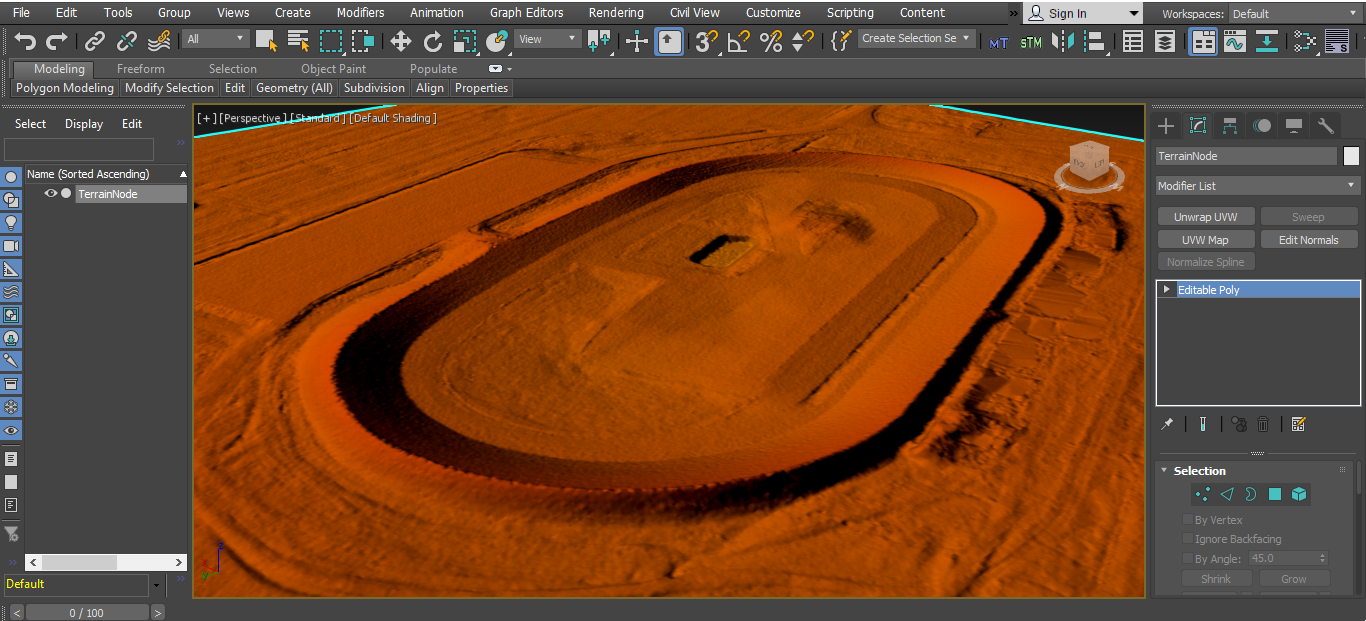Hide TerrainNode using its eye icon
Screen dimensions: 1366x621
point(51,194)
